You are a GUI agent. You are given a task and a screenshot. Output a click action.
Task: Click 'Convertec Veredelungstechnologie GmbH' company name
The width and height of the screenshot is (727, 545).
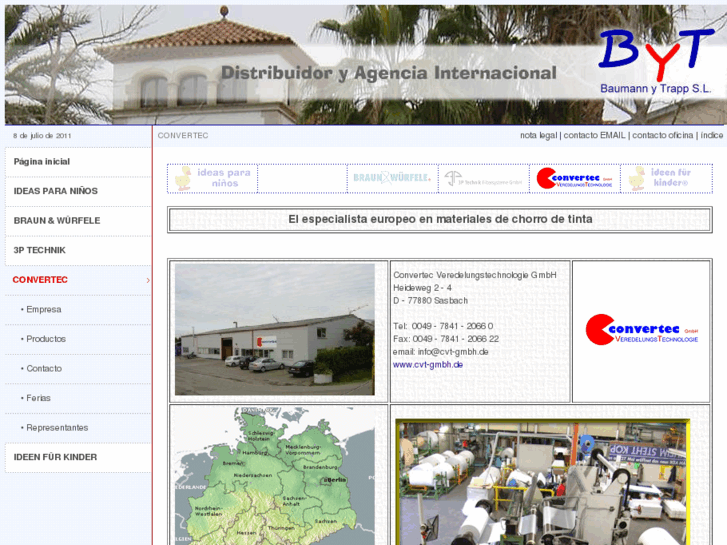[x=475, y=275]
